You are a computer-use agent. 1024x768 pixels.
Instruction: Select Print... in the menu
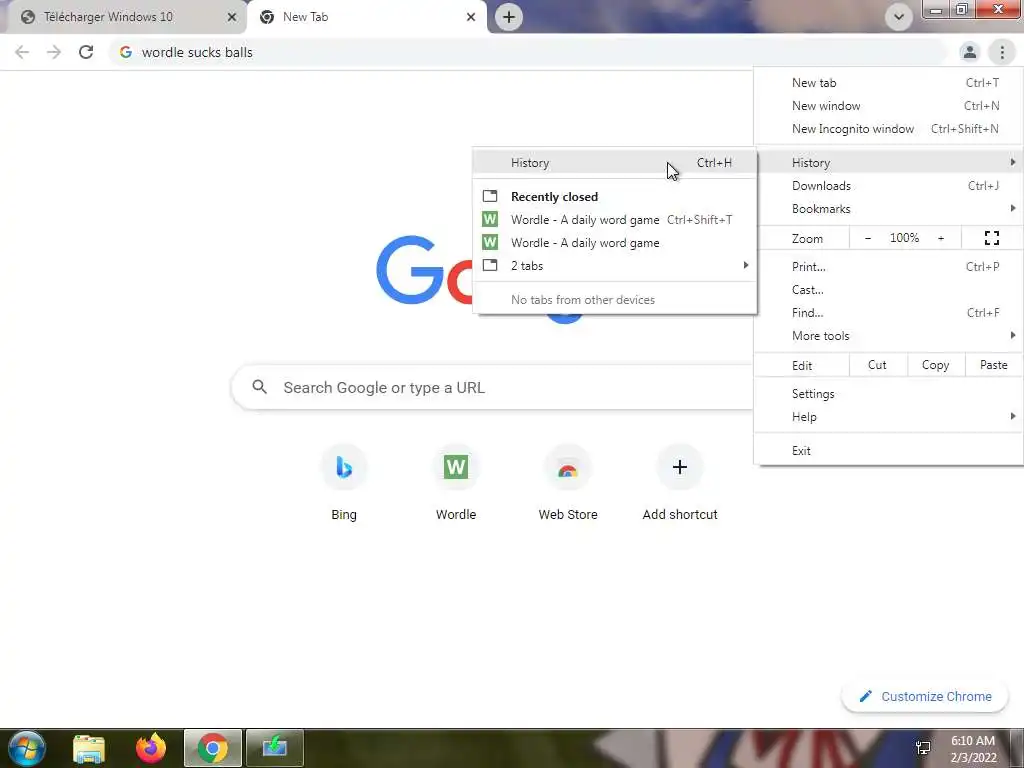pyautogui.click(x=888, y=266)
